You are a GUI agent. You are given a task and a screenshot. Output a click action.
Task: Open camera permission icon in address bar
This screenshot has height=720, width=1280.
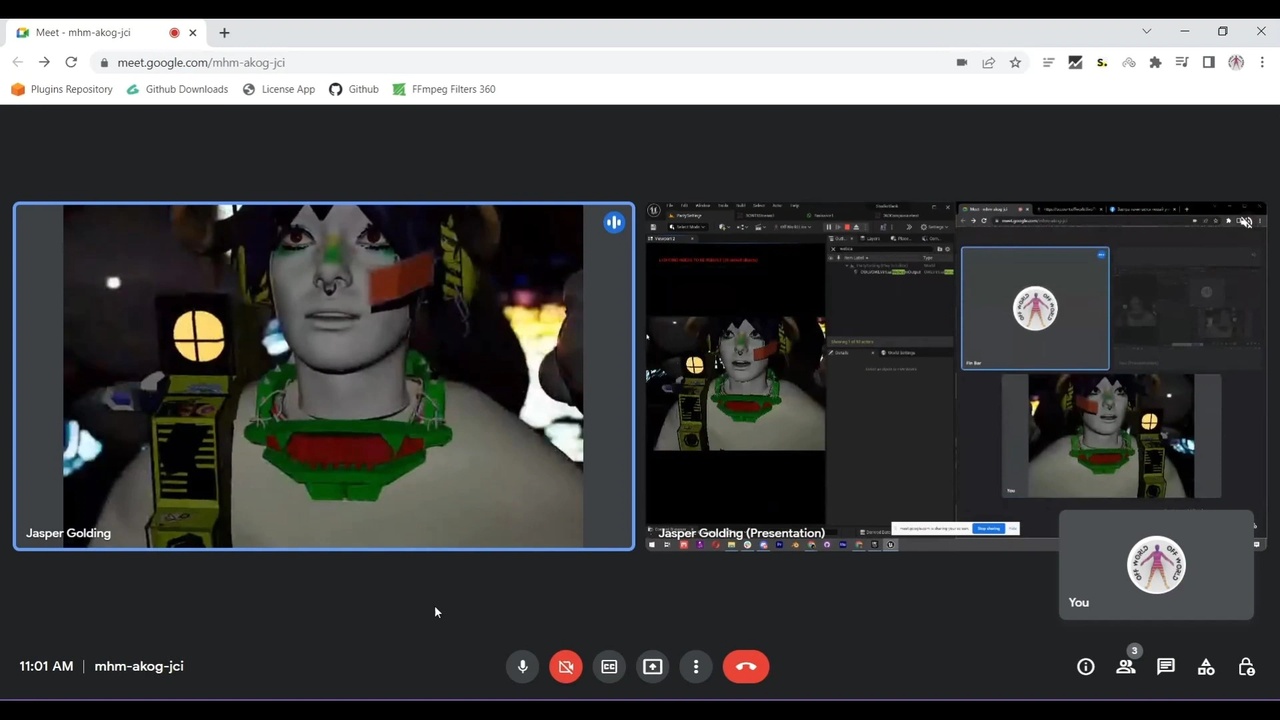coord(961,62)
